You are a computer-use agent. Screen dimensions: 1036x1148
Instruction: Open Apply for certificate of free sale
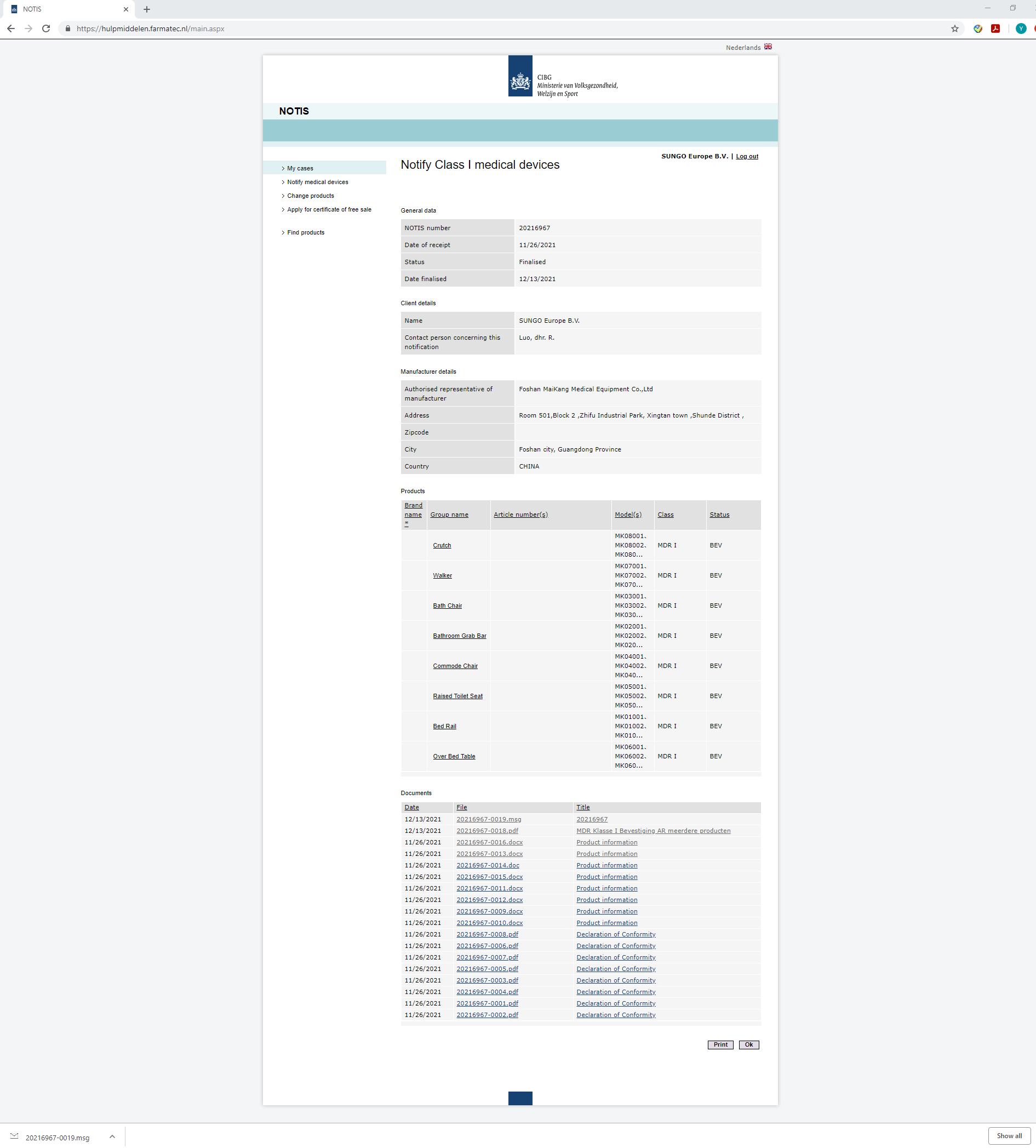coord(329,209)
